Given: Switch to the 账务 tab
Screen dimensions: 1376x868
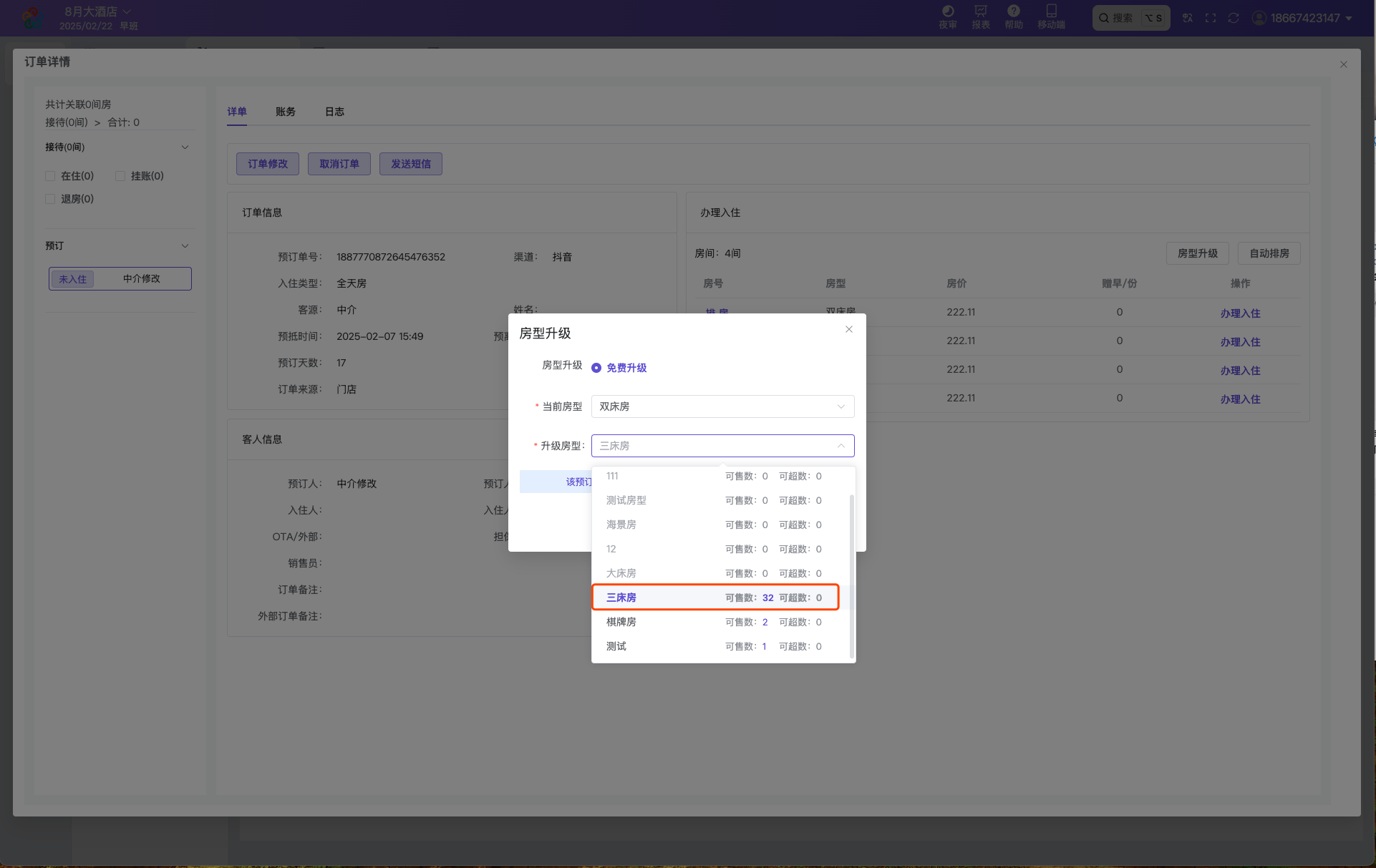Looking at the screenshot, I should click(x=285, y=112).
